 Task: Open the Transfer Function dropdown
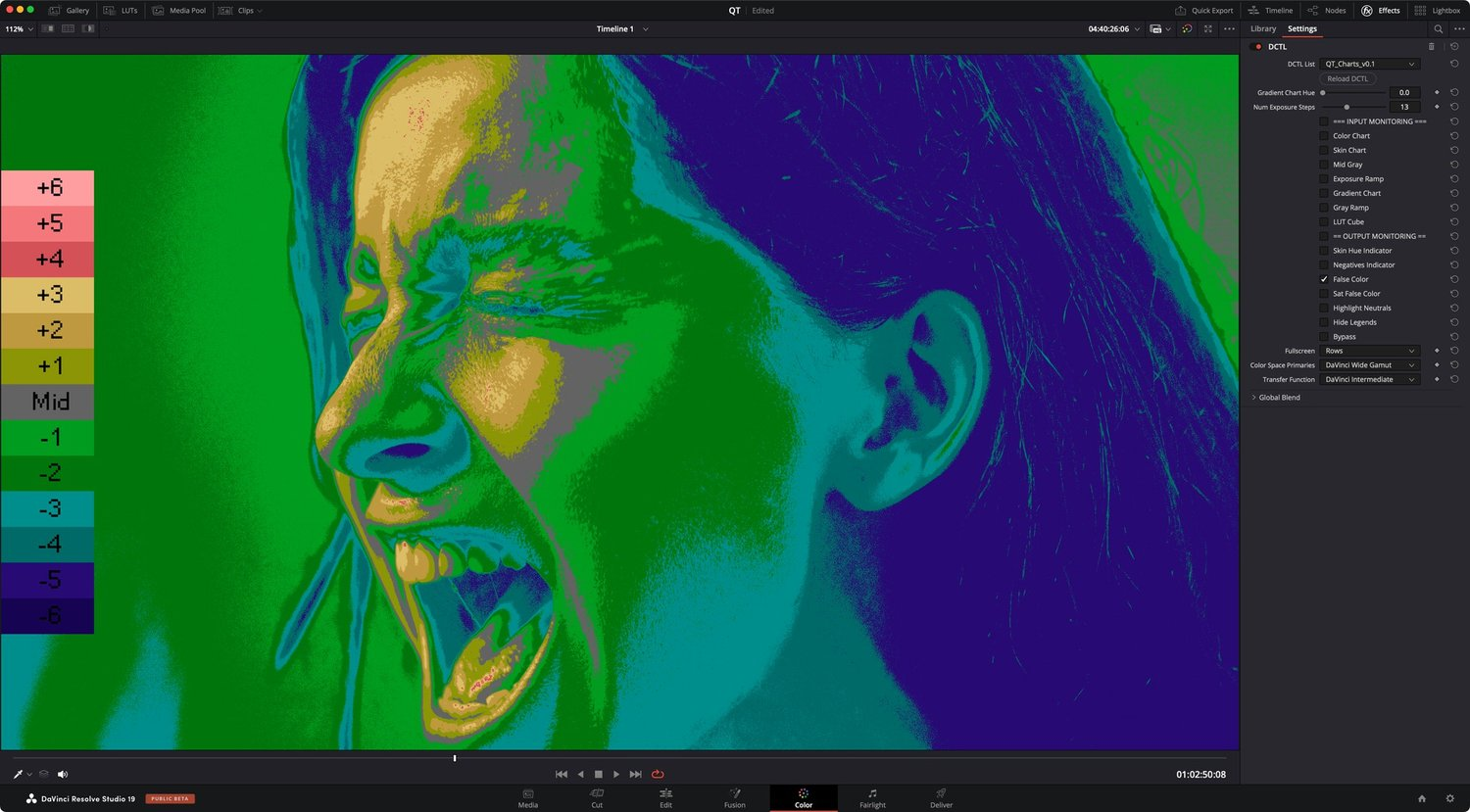point(1369,379)
